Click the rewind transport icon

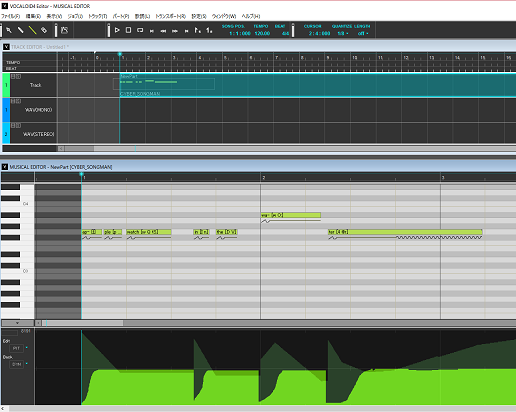(x=163, y=31)
